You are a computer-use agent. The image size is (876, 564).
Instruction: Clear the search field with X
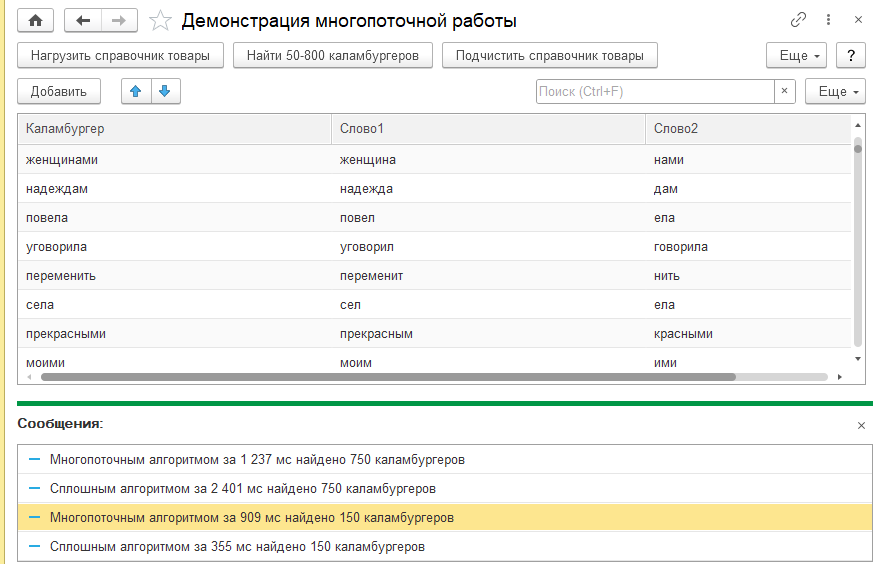pos(784,91)
